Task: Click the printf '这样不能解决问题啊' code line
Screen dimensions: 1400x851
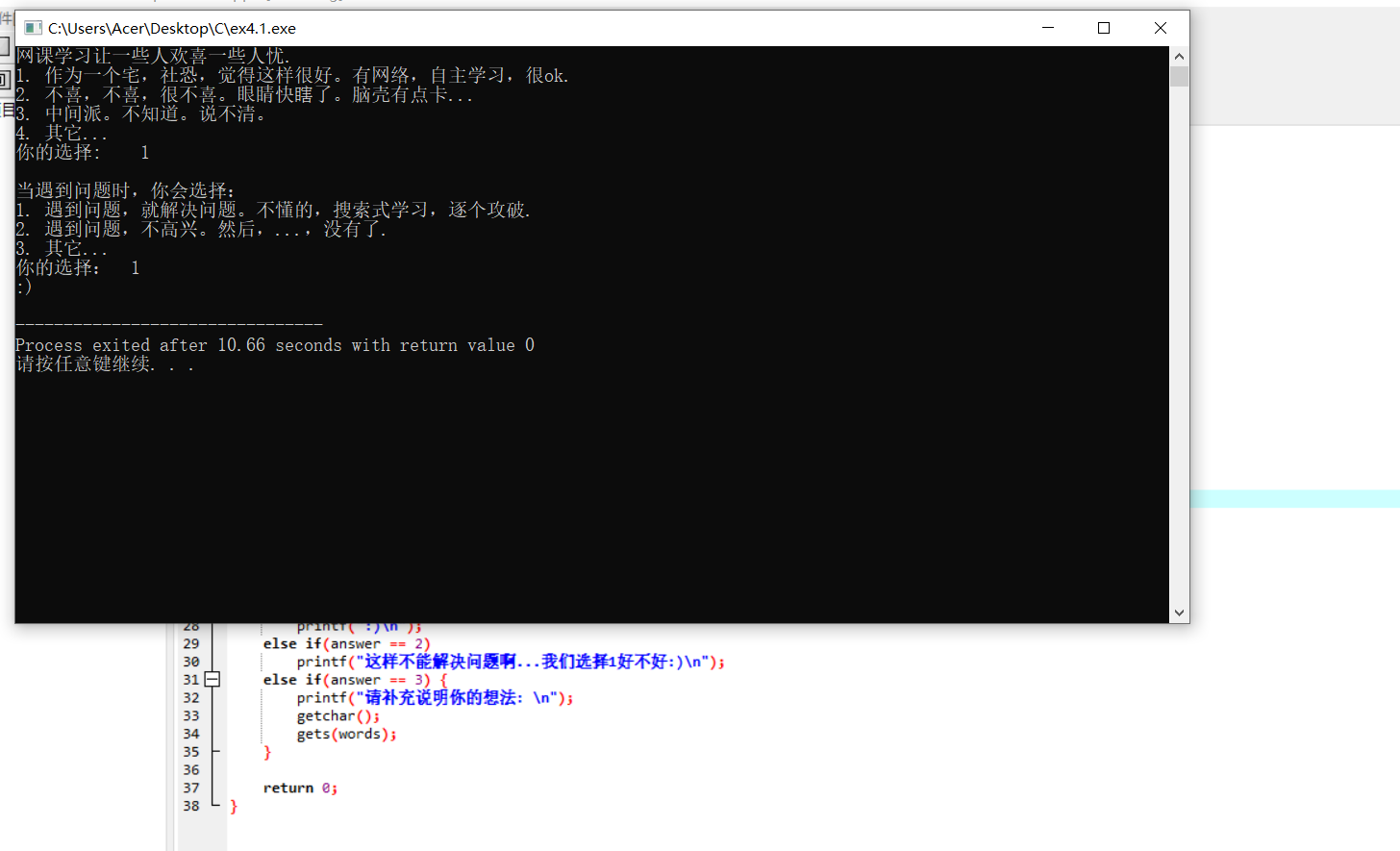Action: pyautogui.click(x=511, y=662)
